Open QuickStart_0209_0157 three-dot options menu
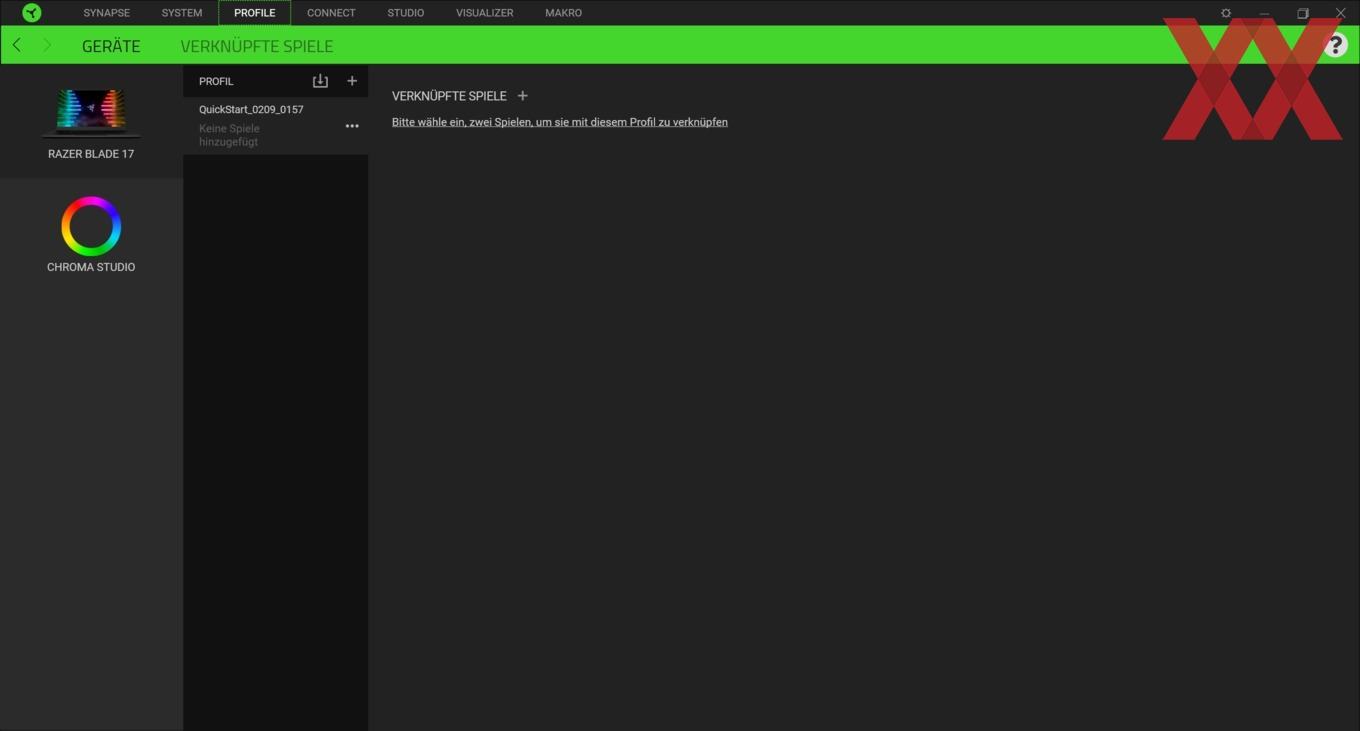The image size is (1360, 731). click(x=352, y=126)
